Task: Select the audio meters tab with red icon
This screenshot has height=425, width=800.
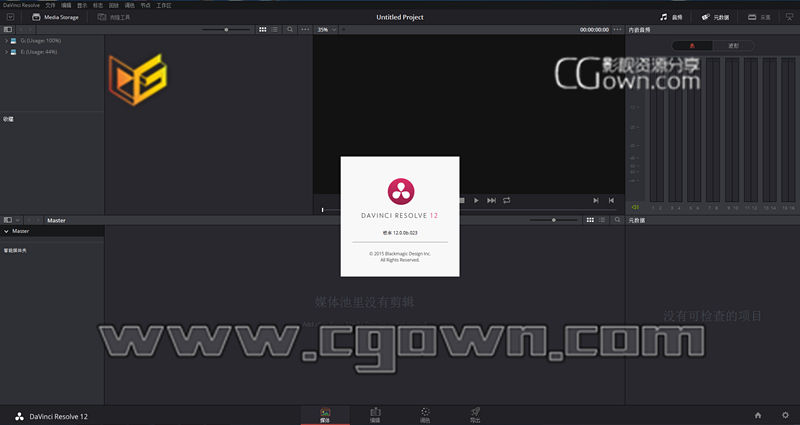Action: coord(692,46)
